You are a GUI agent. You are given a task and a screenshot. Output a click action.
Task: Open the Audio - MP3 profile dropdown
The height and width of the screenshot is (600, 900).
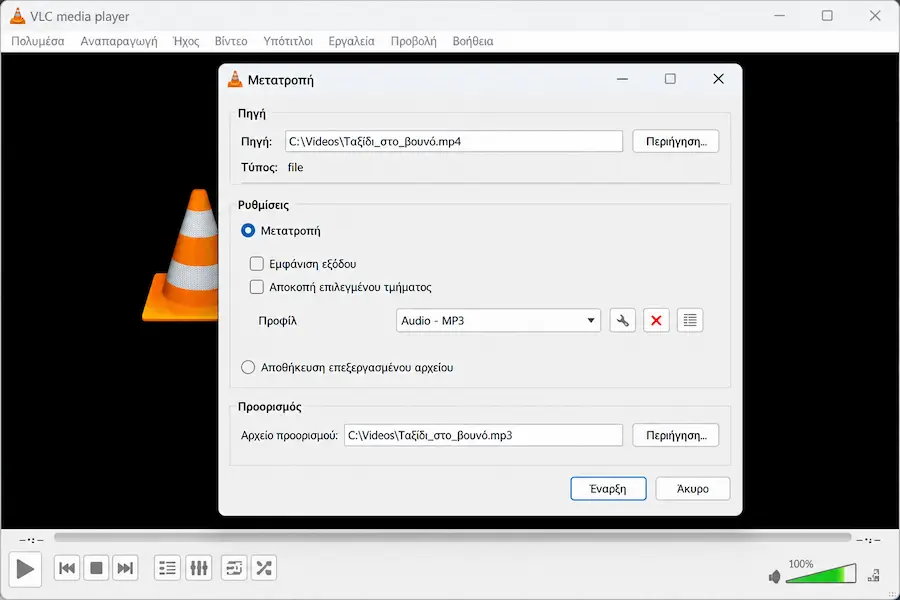(x=498, y=320)
